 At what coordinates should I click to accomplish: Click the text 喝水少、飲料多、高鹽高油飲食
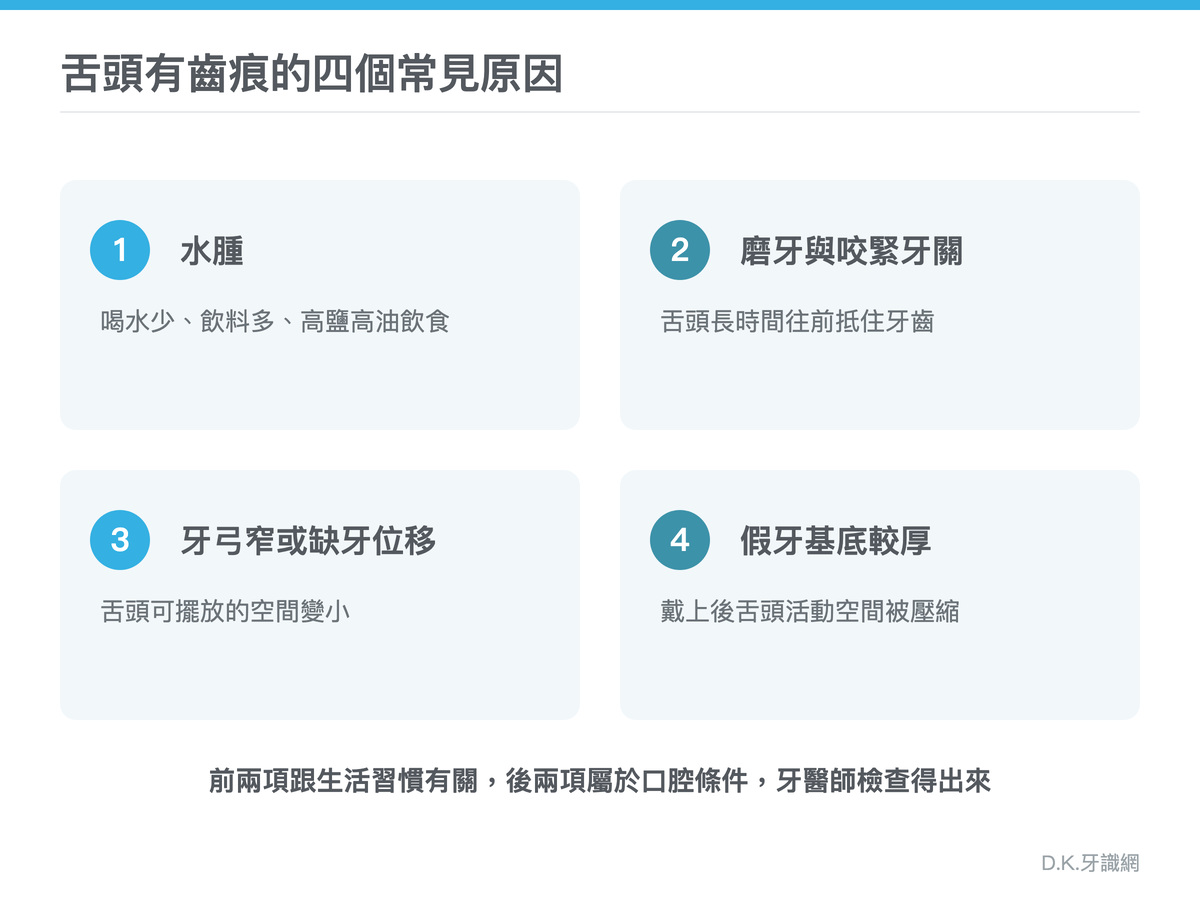click(x=275, y=322)
